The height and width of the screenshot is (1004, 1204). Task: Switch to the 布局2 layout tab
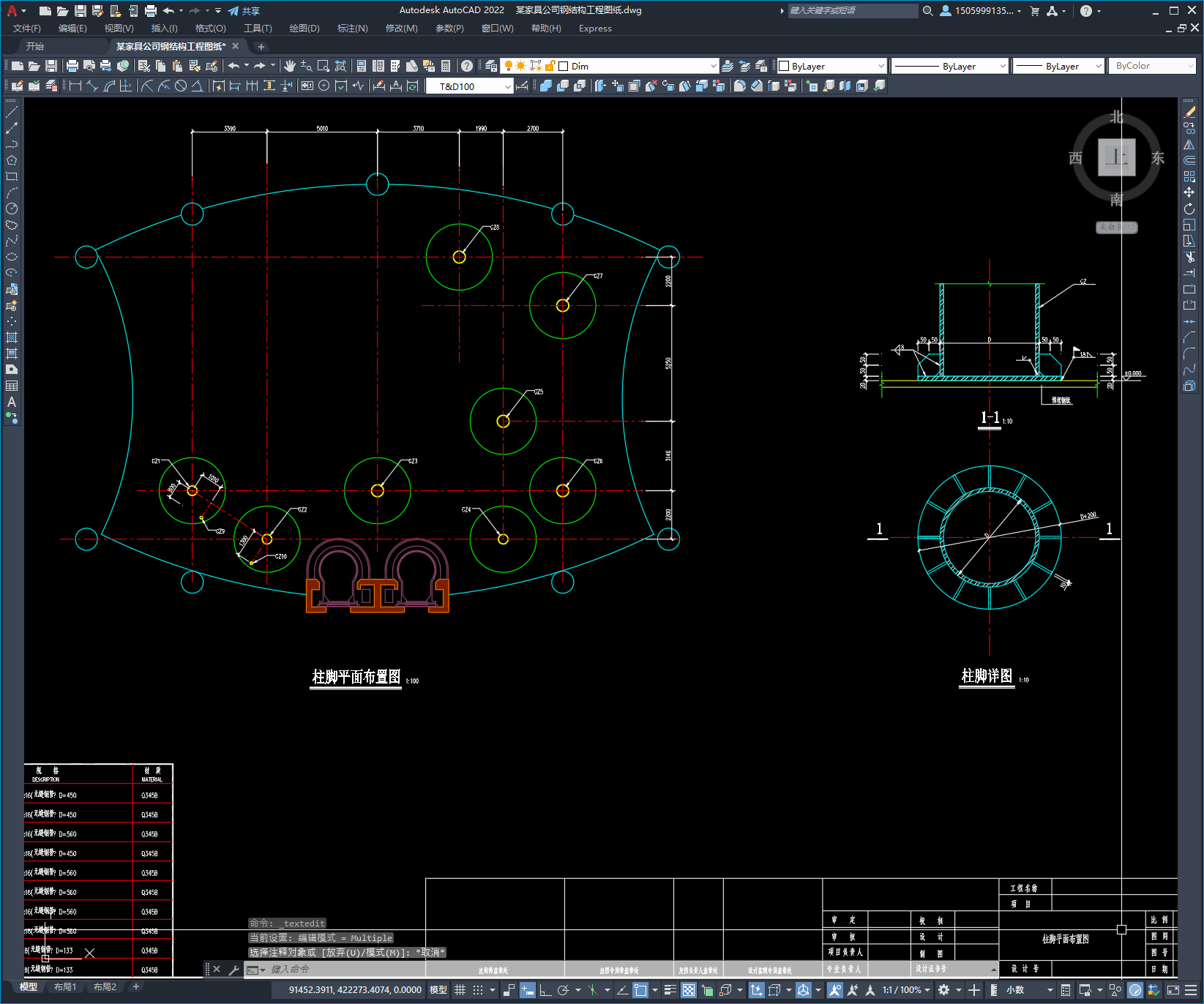(x=105, y=987)
